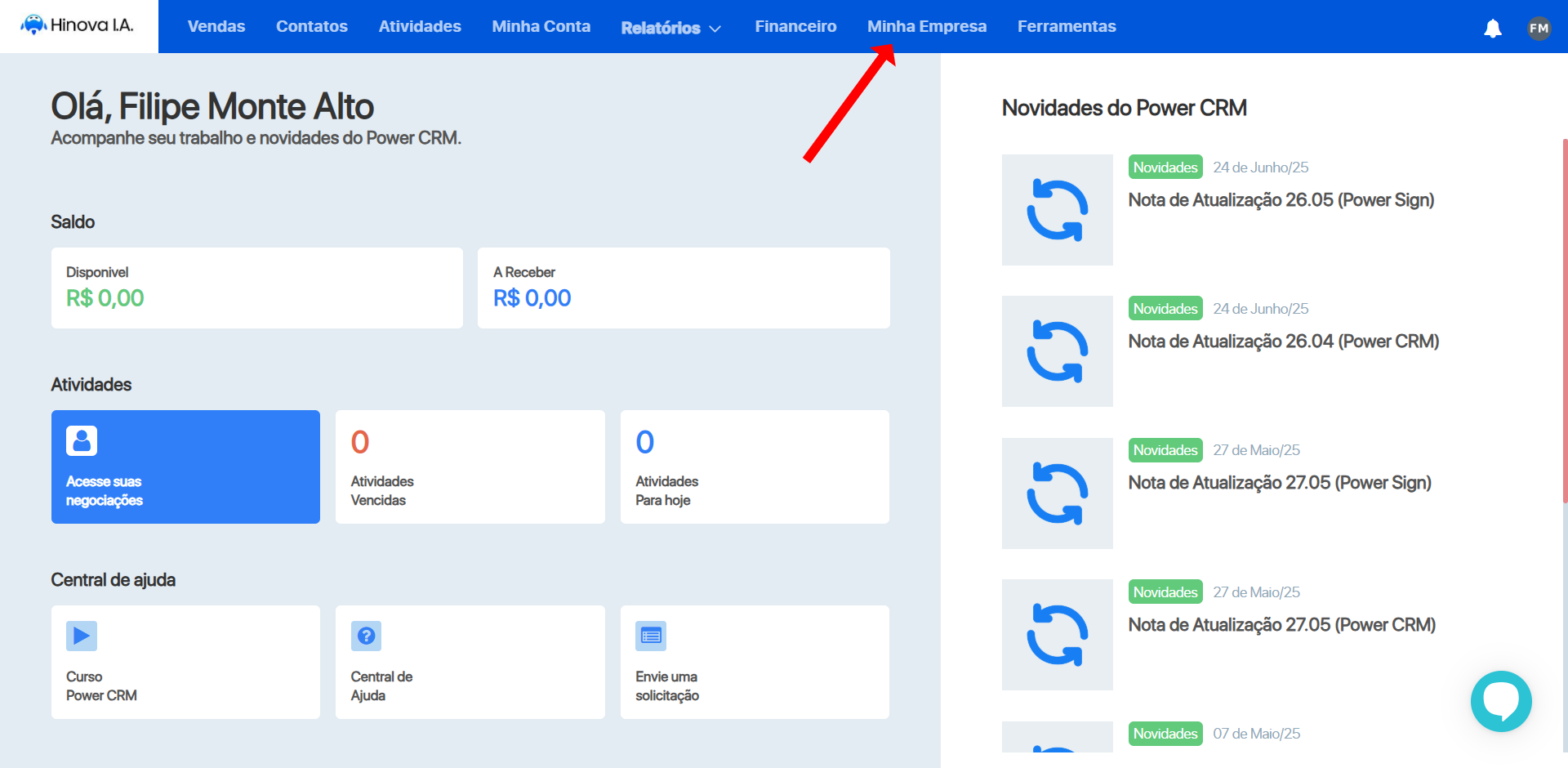Click the question mark Central de Ajuda icon

(366, 636)
